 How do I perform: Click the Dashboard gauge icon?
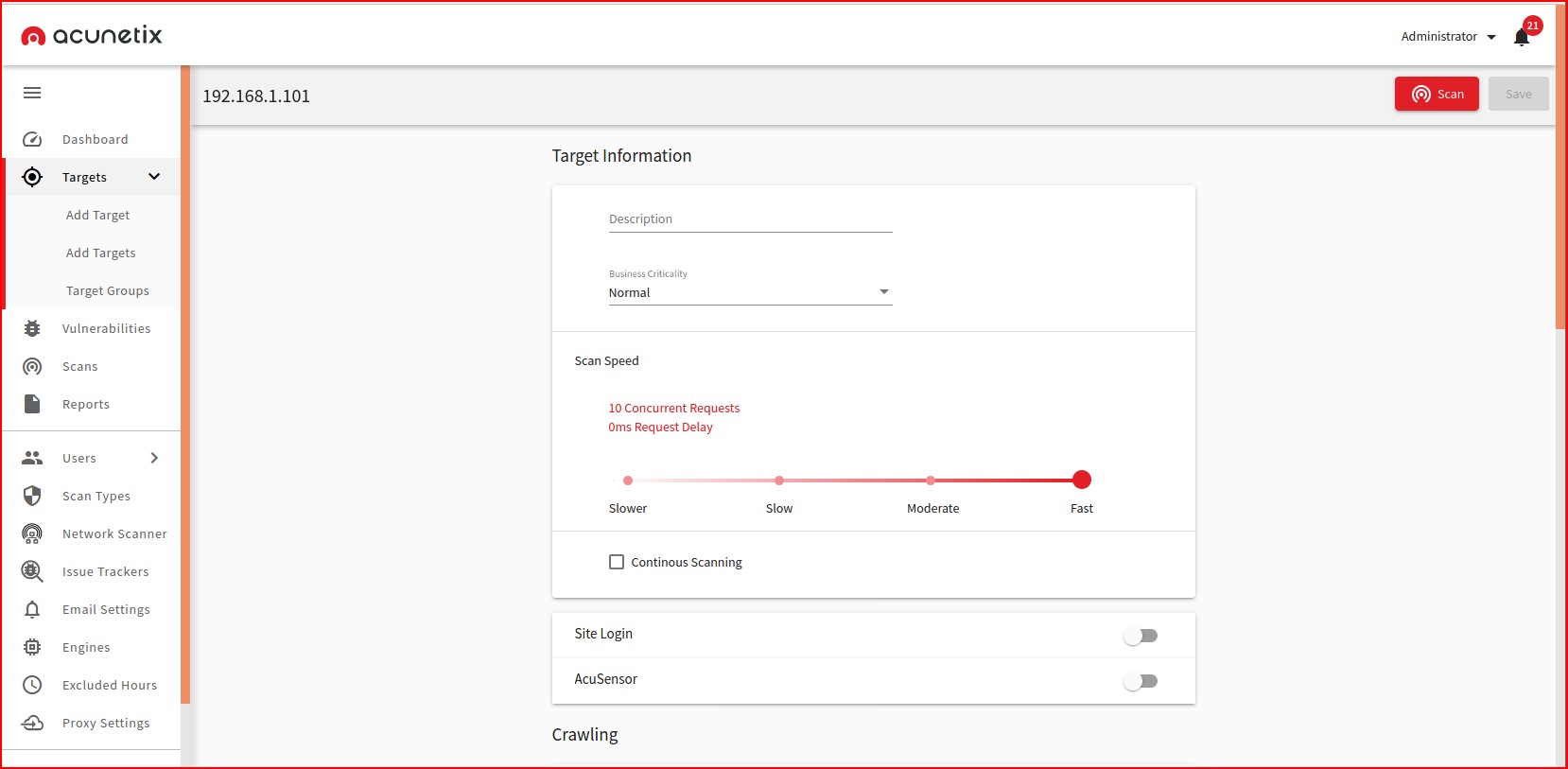point(32,139)
